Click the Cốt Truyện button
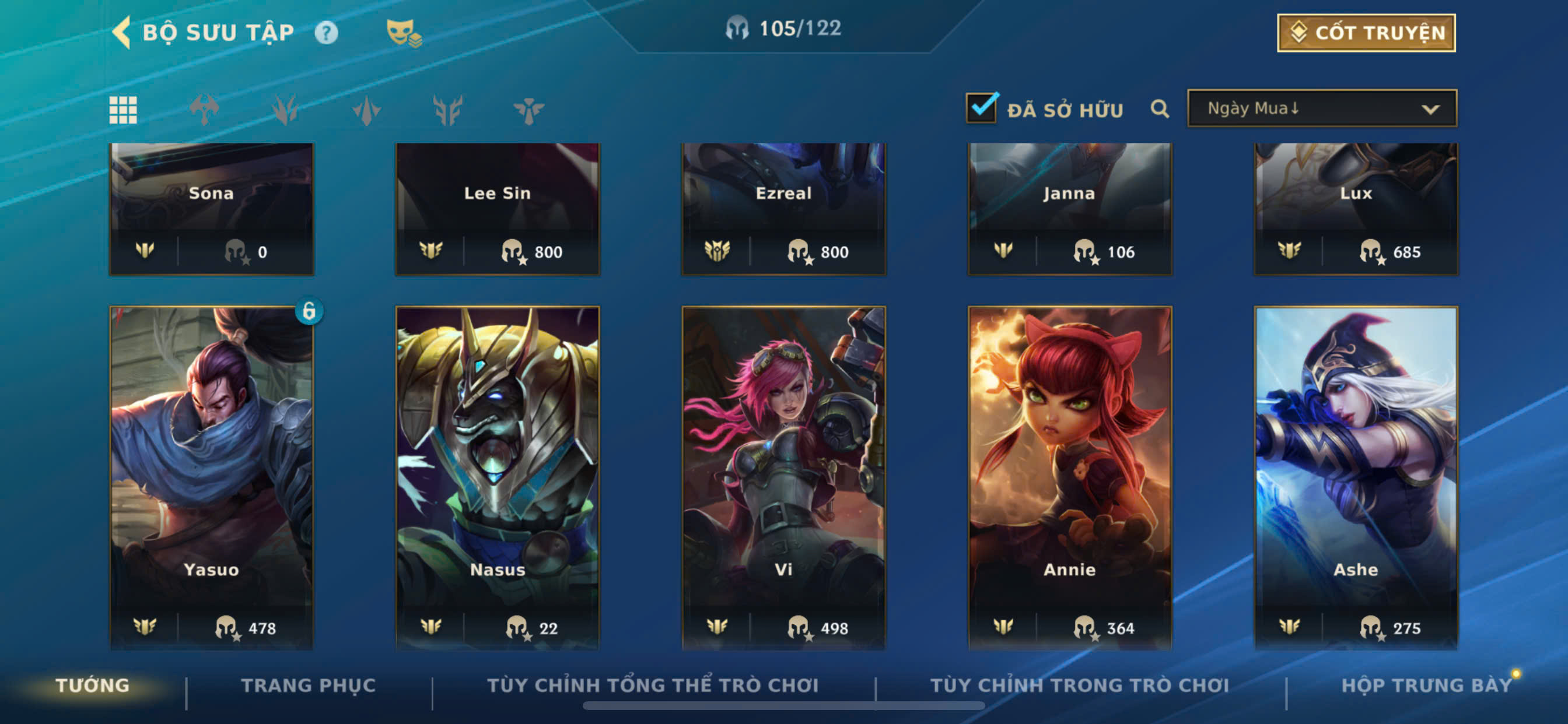Screen dimensions: 1568x724 point(1367,33)
